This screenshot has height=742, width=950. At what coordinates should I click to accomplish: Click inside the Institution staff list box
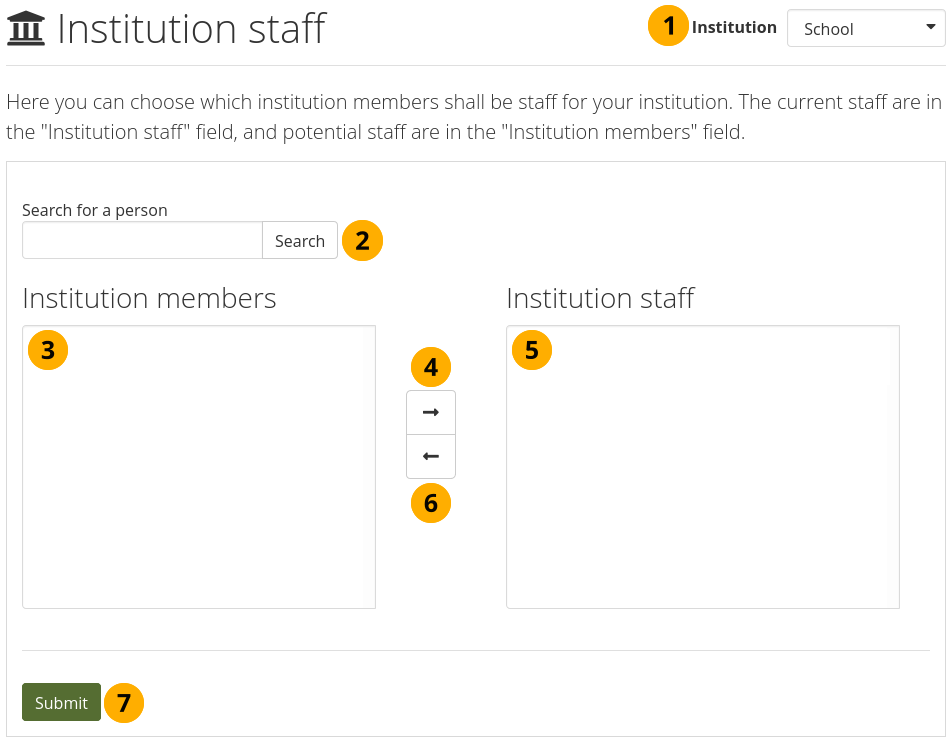[x=702, y=480]
